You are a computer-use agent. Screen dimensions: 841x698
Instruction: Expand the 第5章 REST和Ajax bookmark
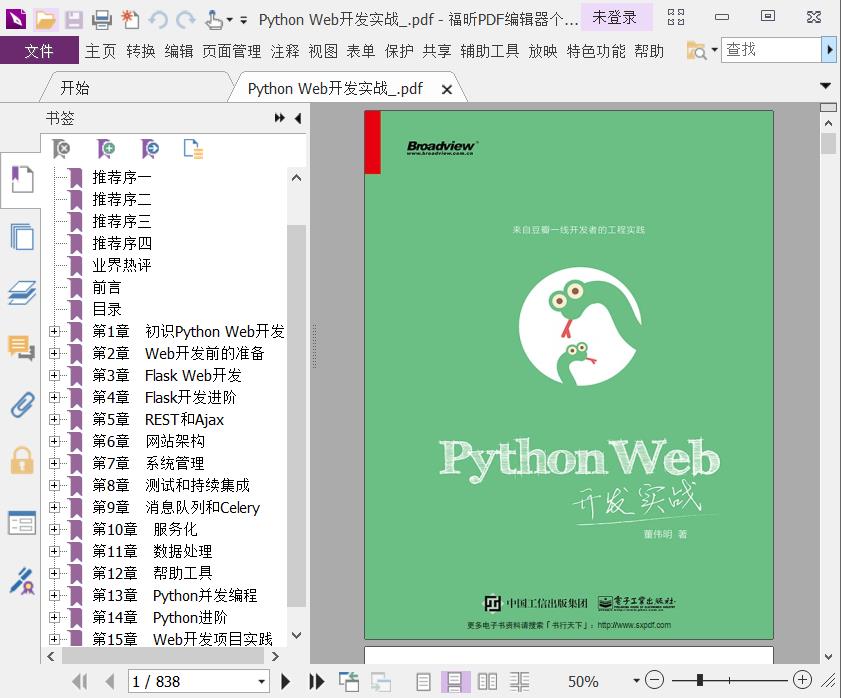(54, 420)
